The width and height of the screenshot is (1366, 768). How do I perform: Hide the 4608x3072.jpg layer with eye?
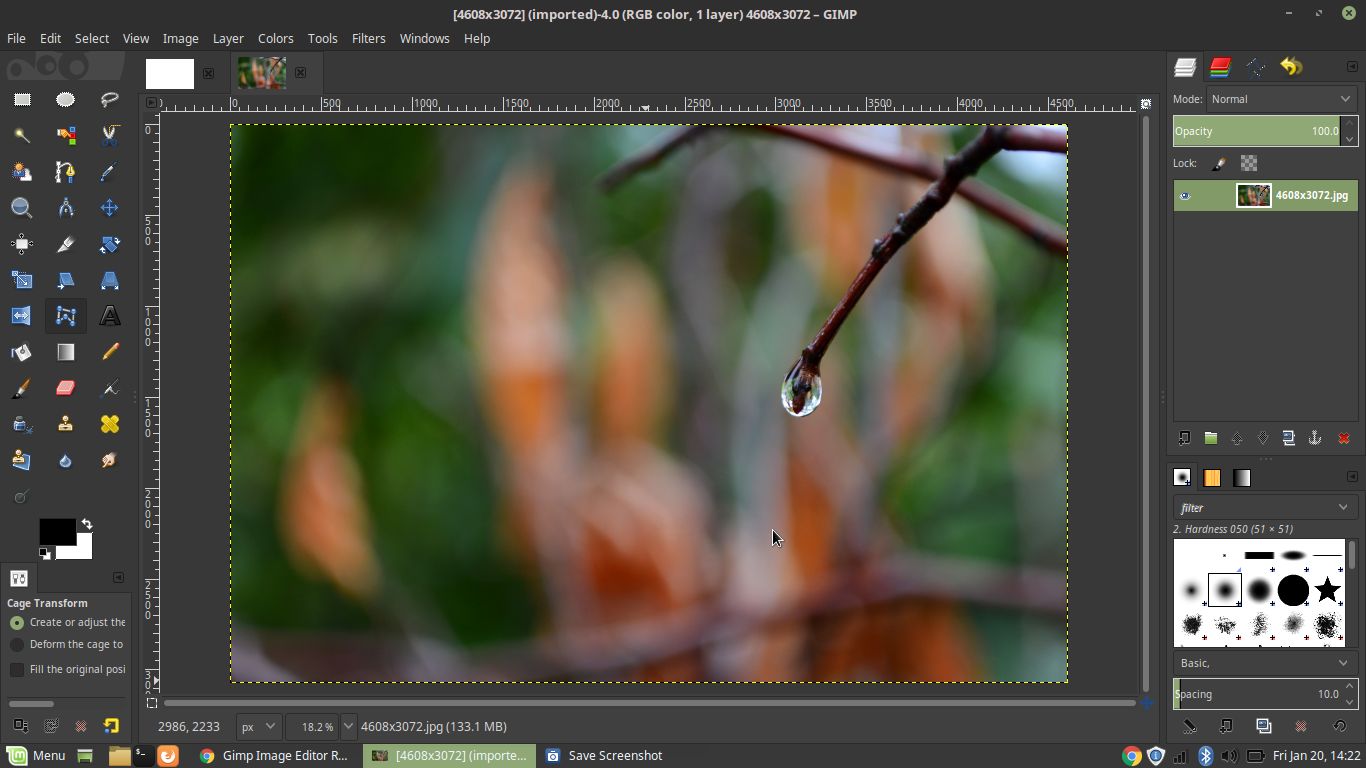[1185, 196]
